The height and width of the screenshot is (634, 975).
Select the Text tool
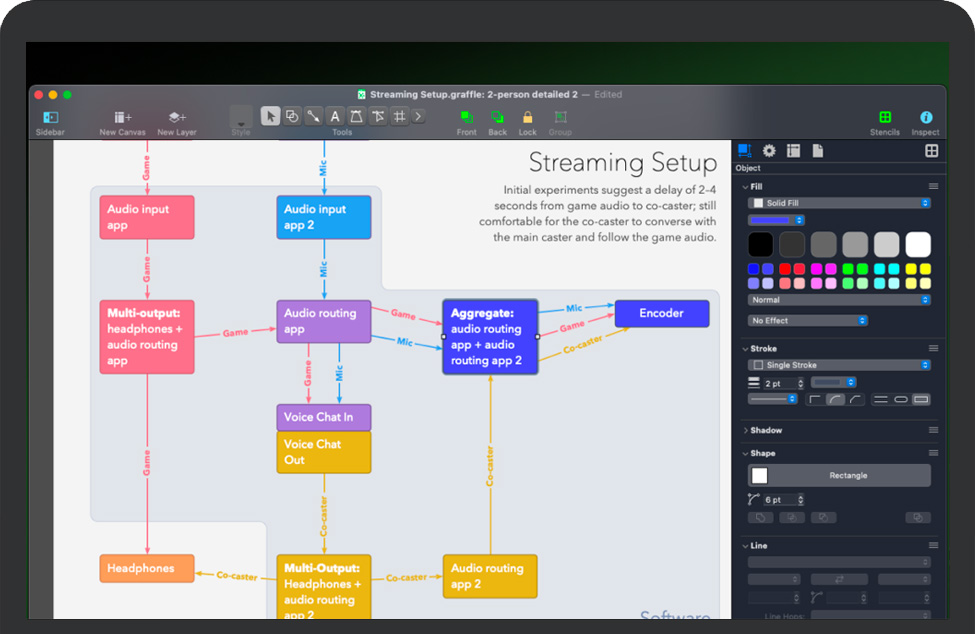(x=335, y=116)
